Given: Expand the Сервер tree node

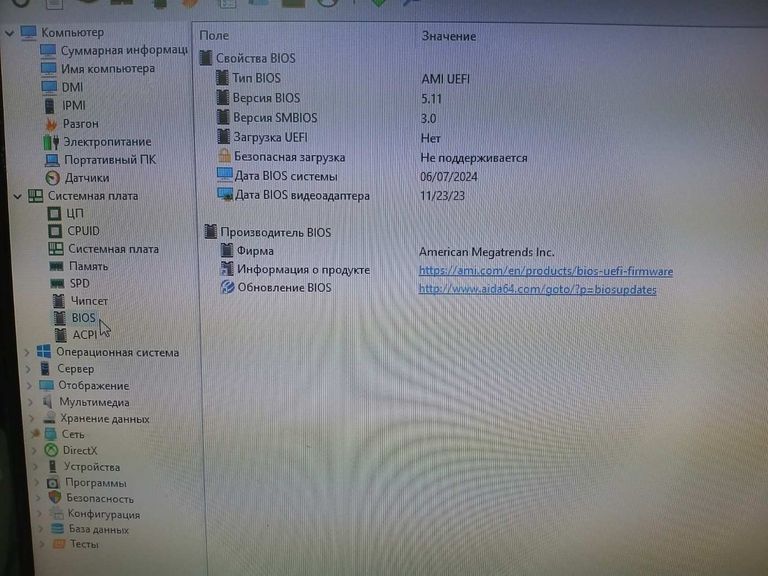Looking at the screenshot, I should coord(27,369).
